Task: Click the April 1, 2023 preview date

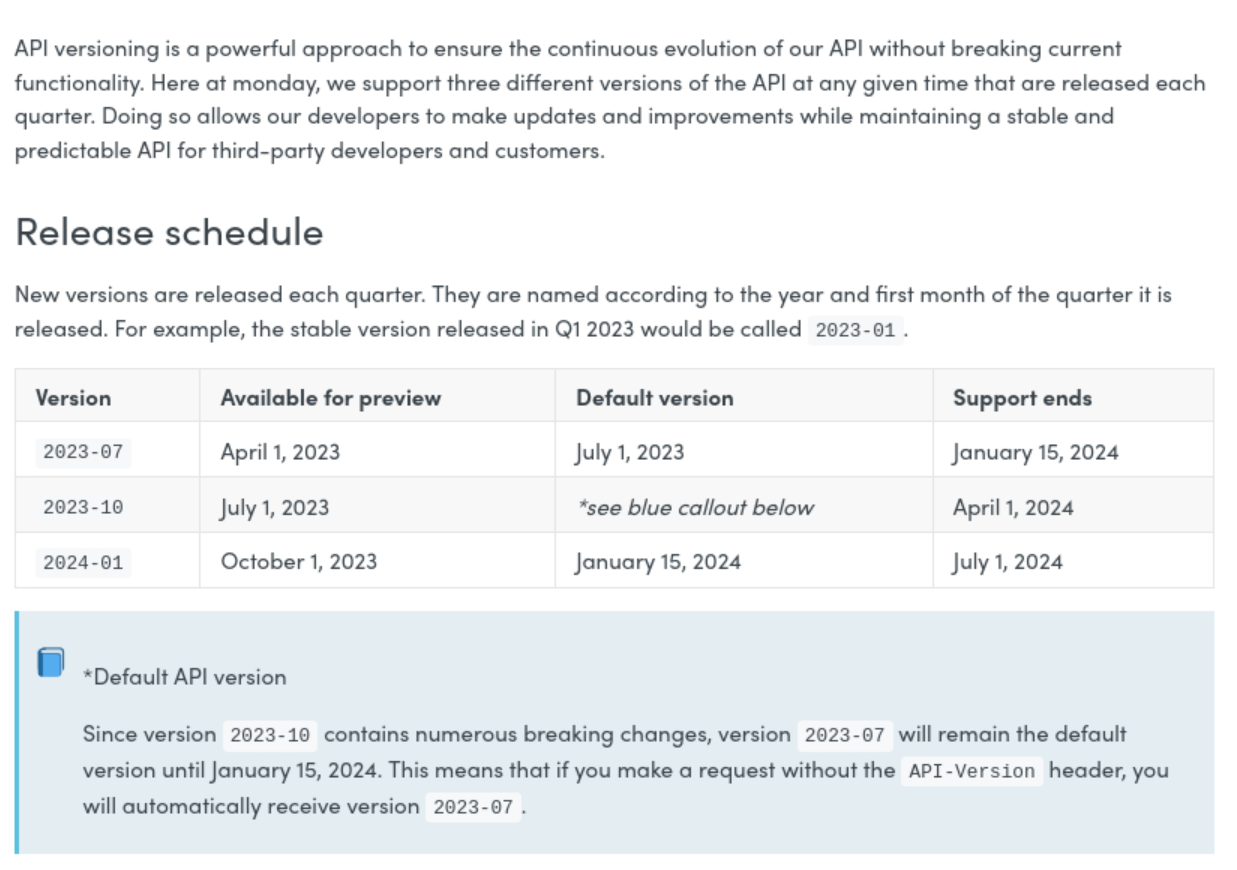Action: [280, 452]
